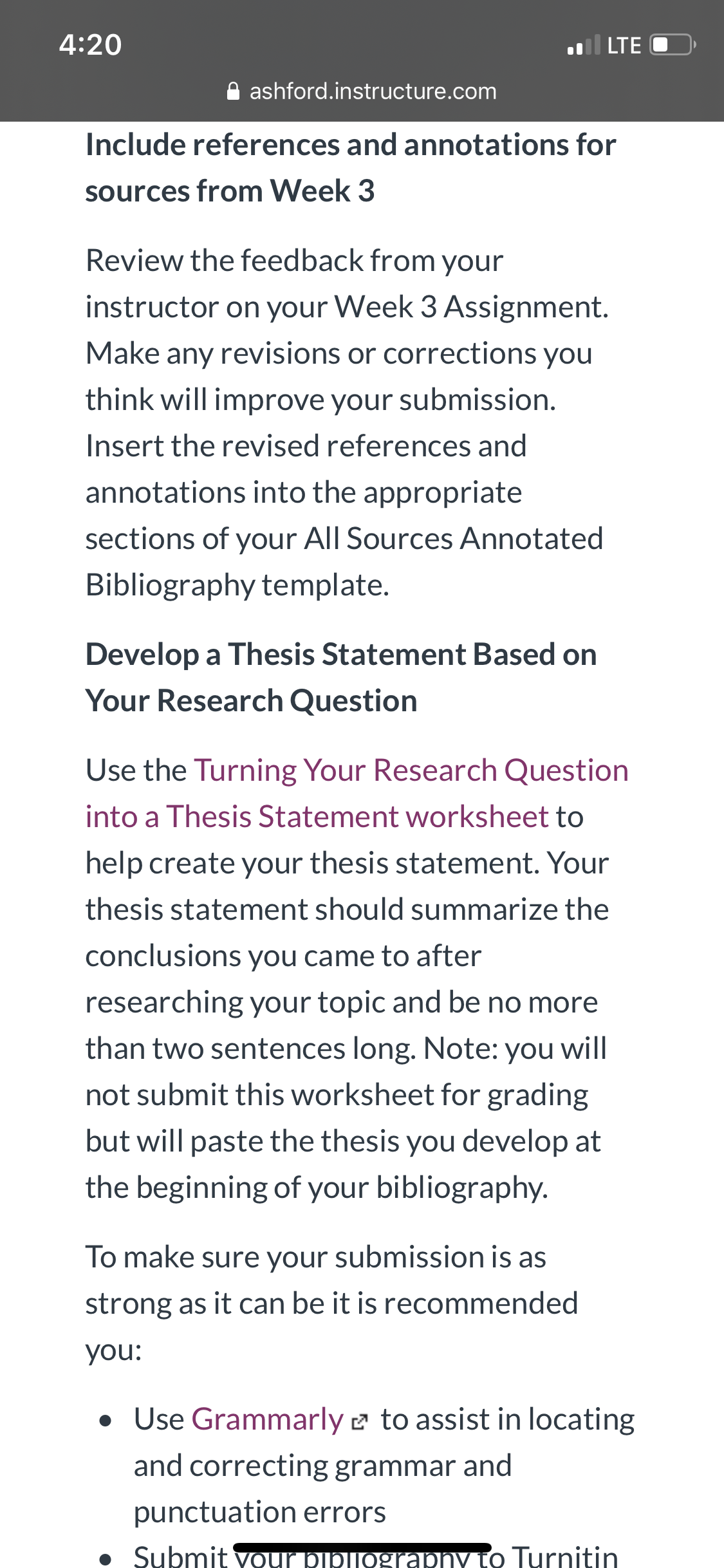Tap the lock icon beside the URL

[234, 91]
